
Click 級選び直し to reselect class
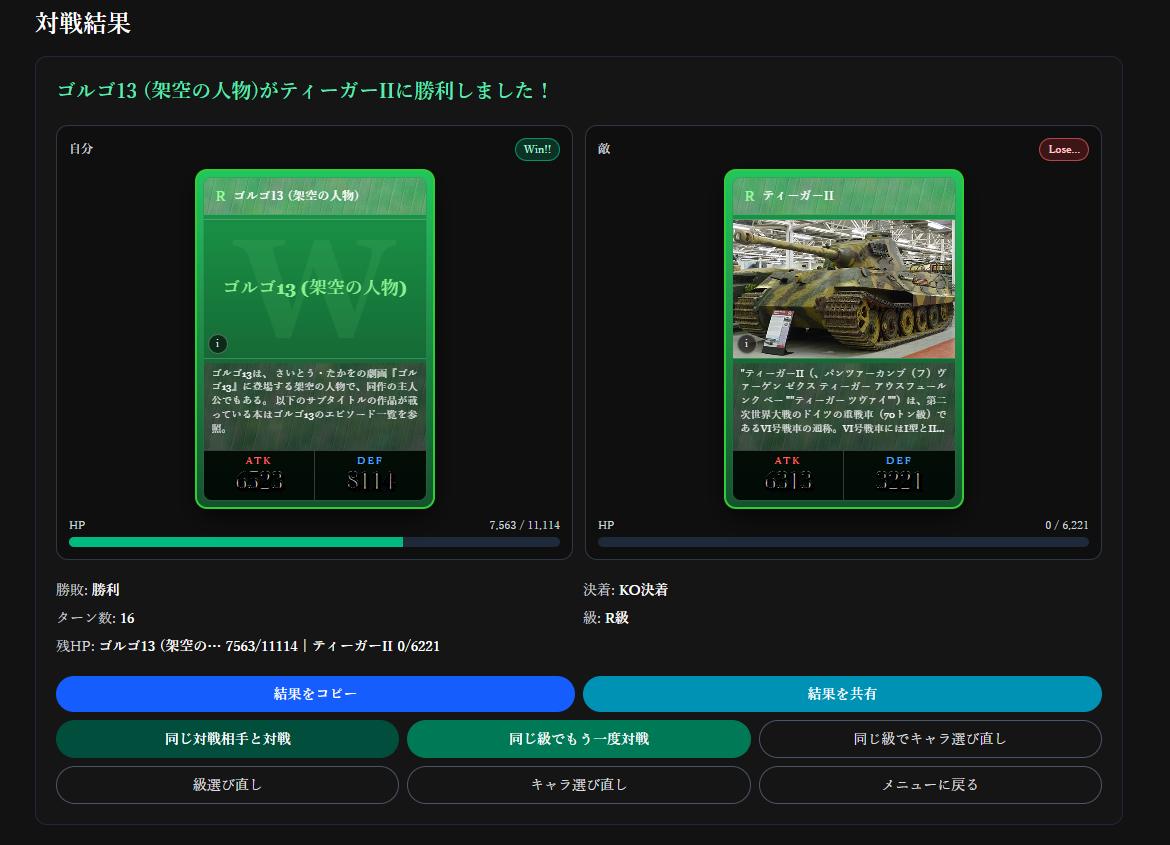(x=227, y=785)
